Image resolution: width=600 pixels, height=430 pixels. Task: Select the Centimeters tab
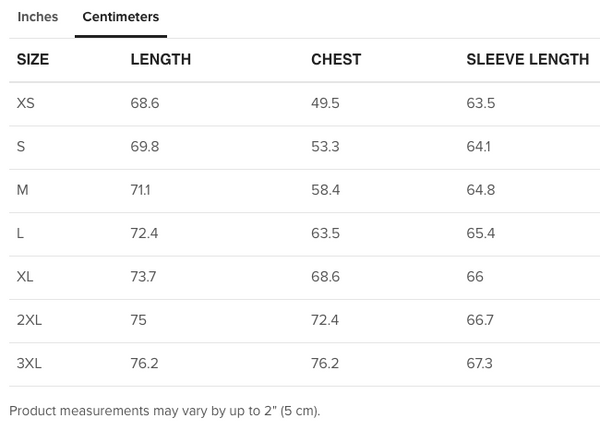[x=120, y=17]
